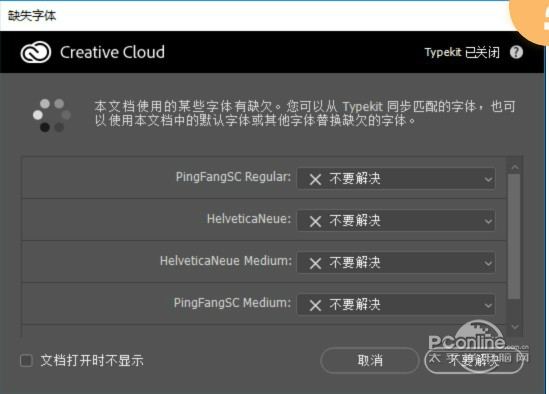Image resolution: width=549 pixels, height=394 pixels.
Task: Click the Typekit 已关闭 status text
Action: (462, 53)
